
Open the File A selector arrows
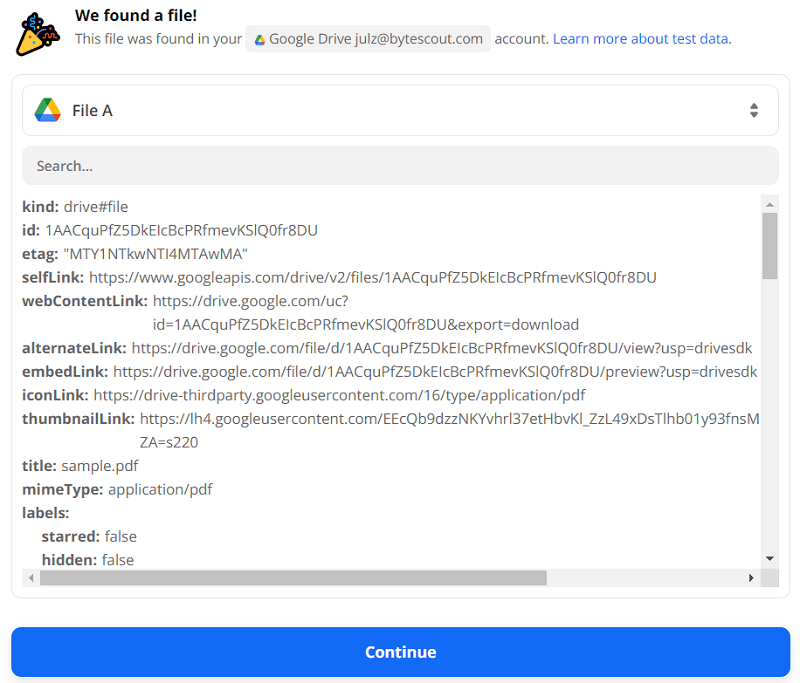tap(754, 110)
